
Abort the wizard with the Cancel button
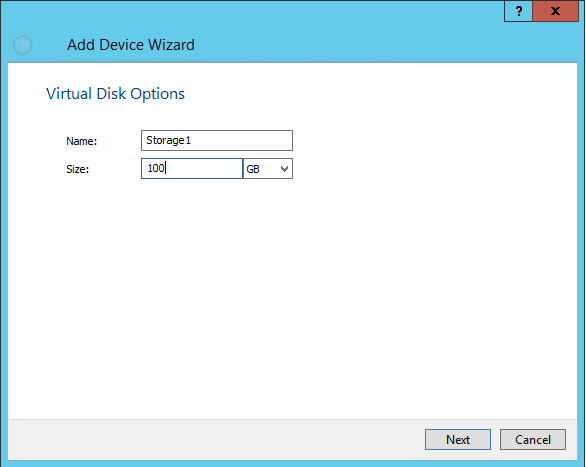(x=533, y=439)
